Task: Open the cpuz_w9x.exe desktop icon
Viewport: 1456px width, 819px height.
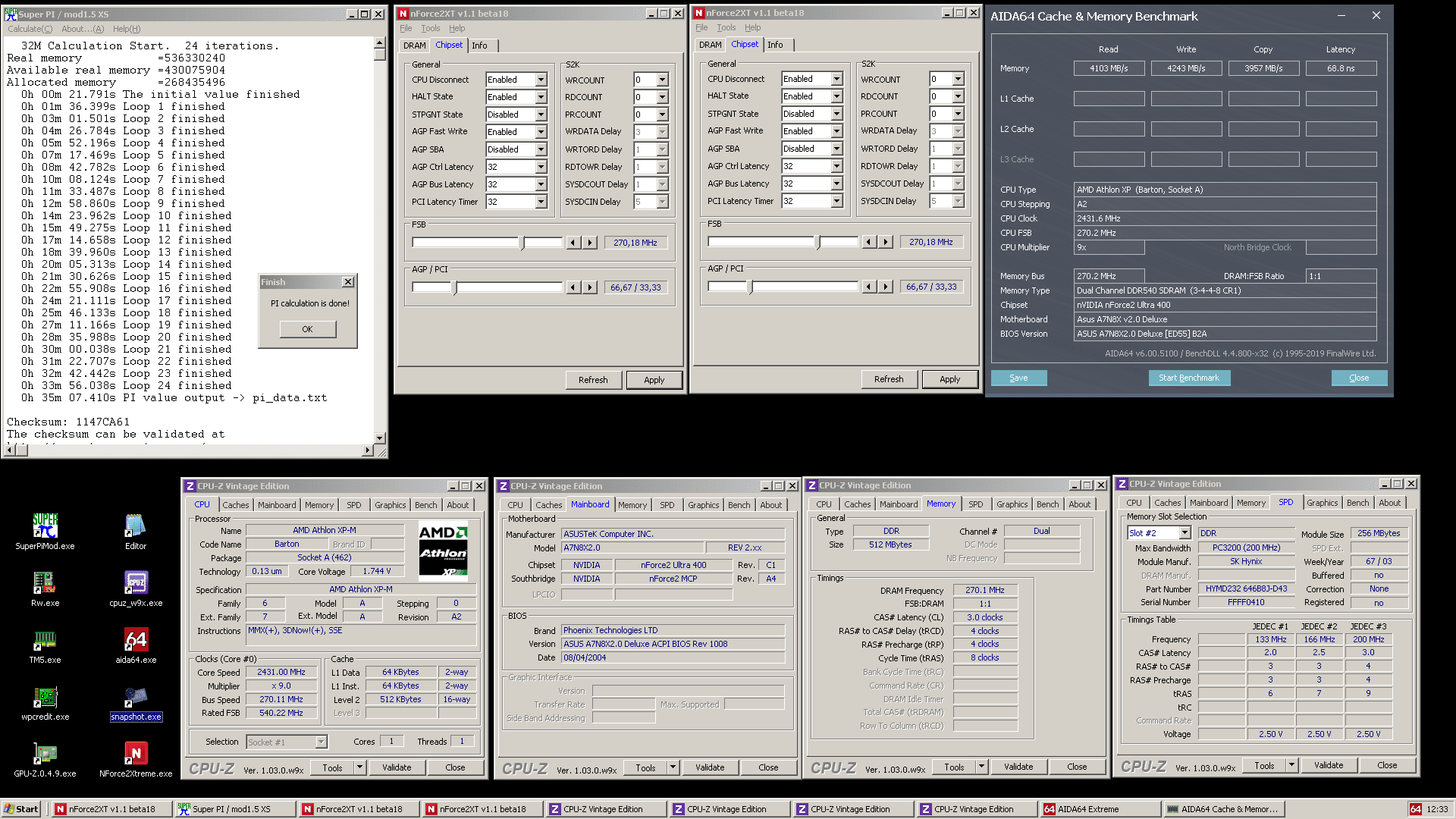Action: point(136,588)
